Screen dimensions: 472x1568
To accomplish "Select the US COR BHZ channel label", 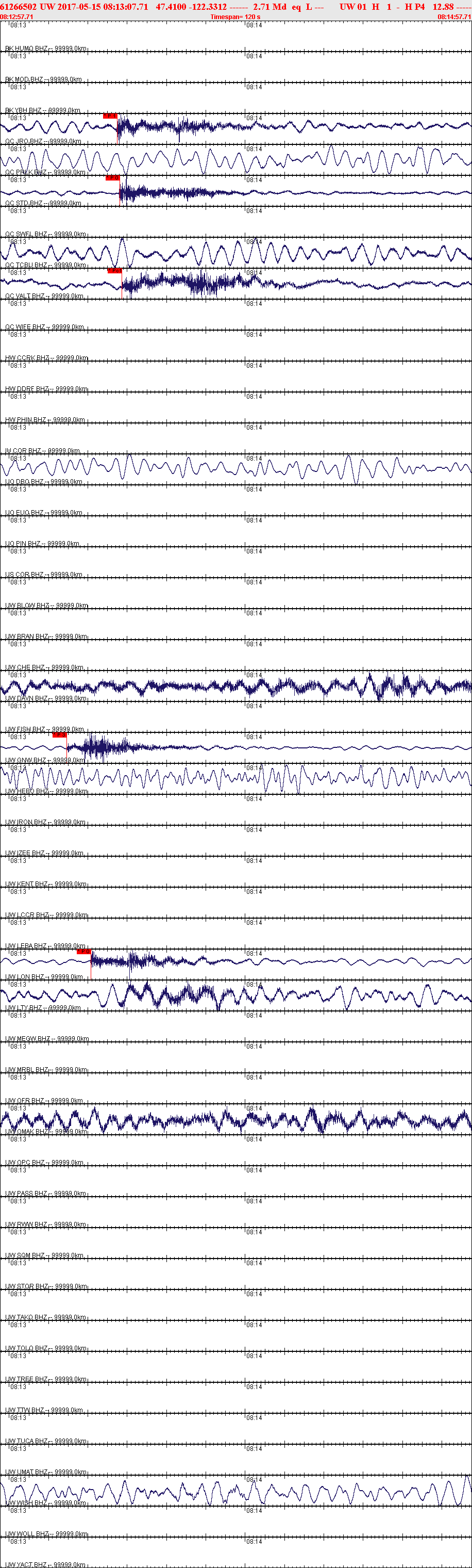I will pos(43,574).
